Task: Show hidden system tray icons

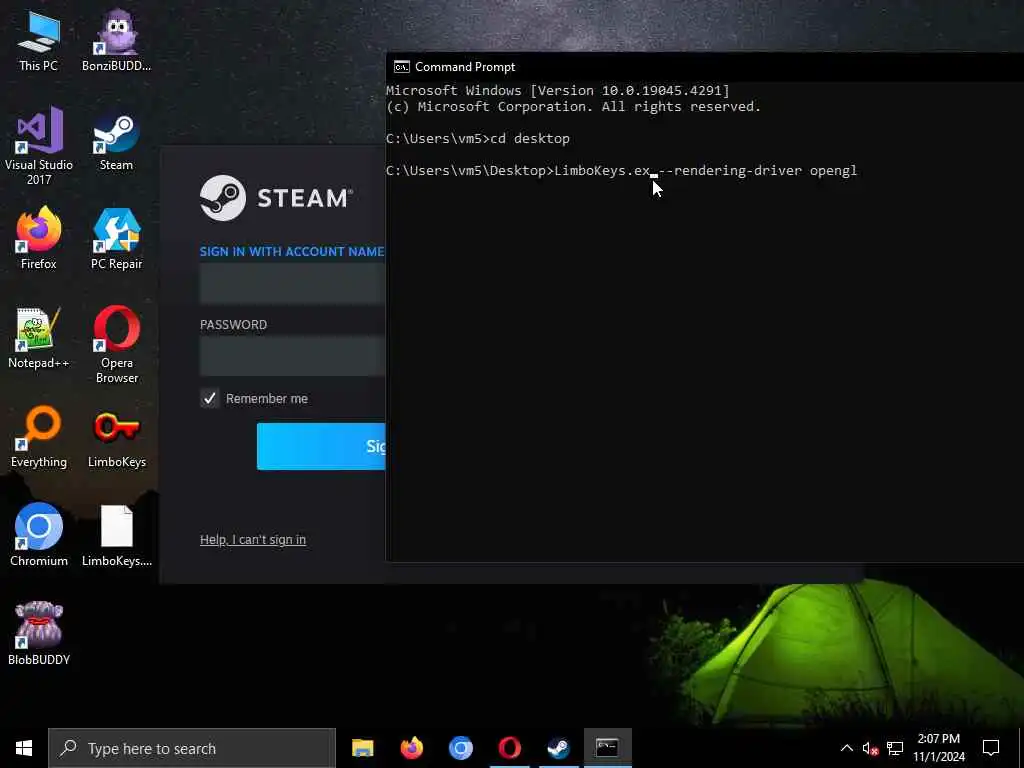Action: (x=846, y=748)
